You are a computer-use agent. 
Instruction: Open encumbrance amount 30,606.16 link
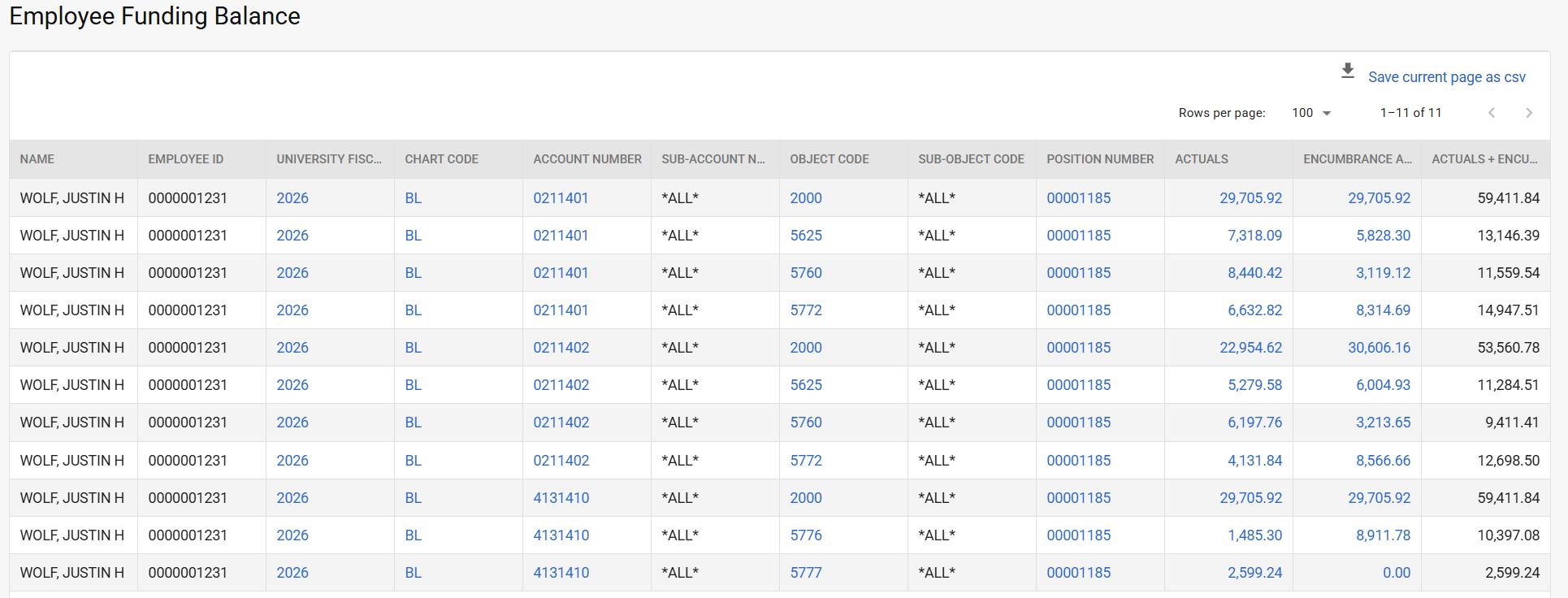point(1379,348)
